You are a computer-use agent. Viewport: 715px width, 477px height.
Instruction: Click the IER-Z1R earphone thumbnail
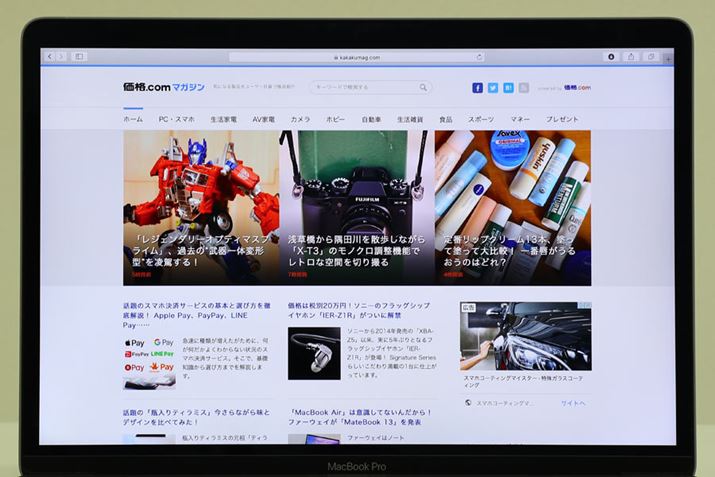click(314, 353)
